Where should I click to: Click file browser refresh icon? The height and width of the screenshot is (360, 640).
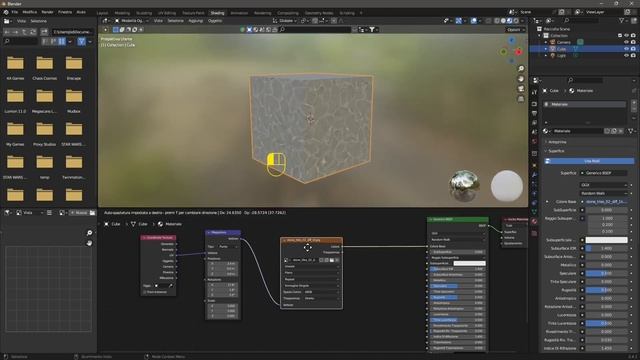click(33, 31)
